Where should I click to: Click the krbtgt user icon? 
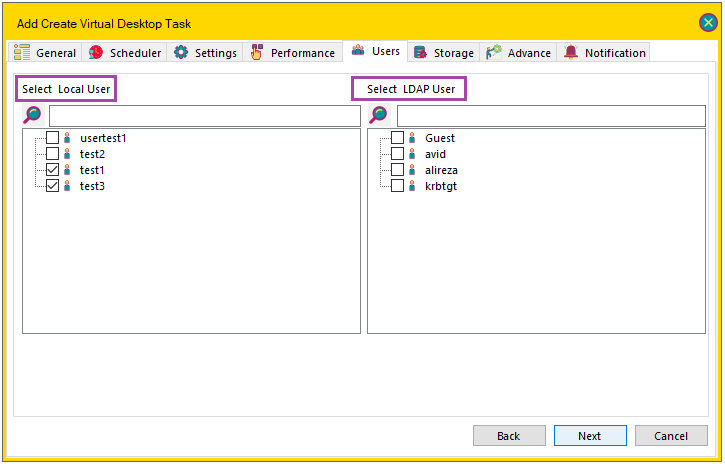pyautogui.click(x=412, y=186)
